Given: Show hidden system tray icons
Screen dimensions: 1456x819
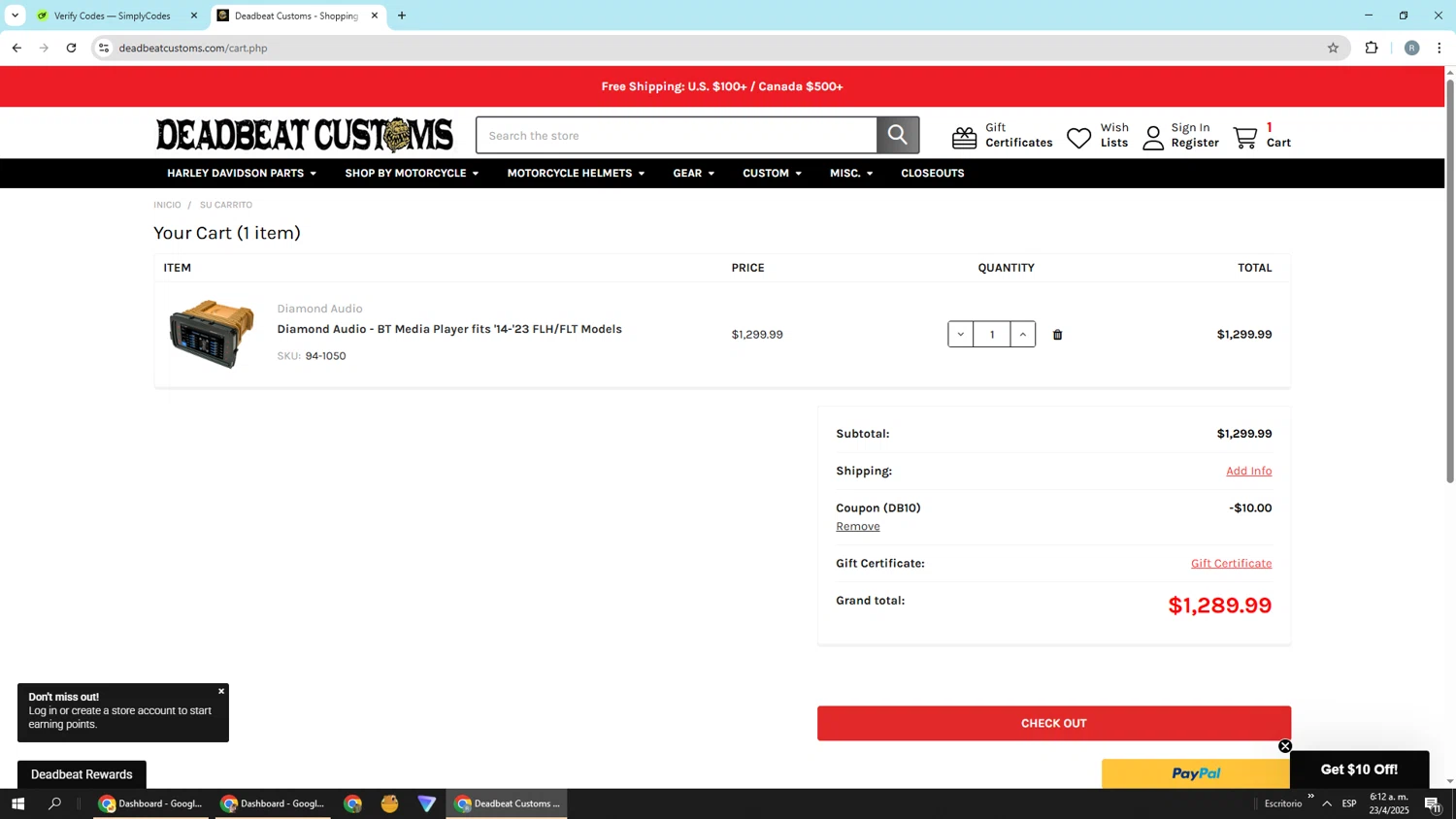Looking at the screenshot, I should [x=1327, y=803].
